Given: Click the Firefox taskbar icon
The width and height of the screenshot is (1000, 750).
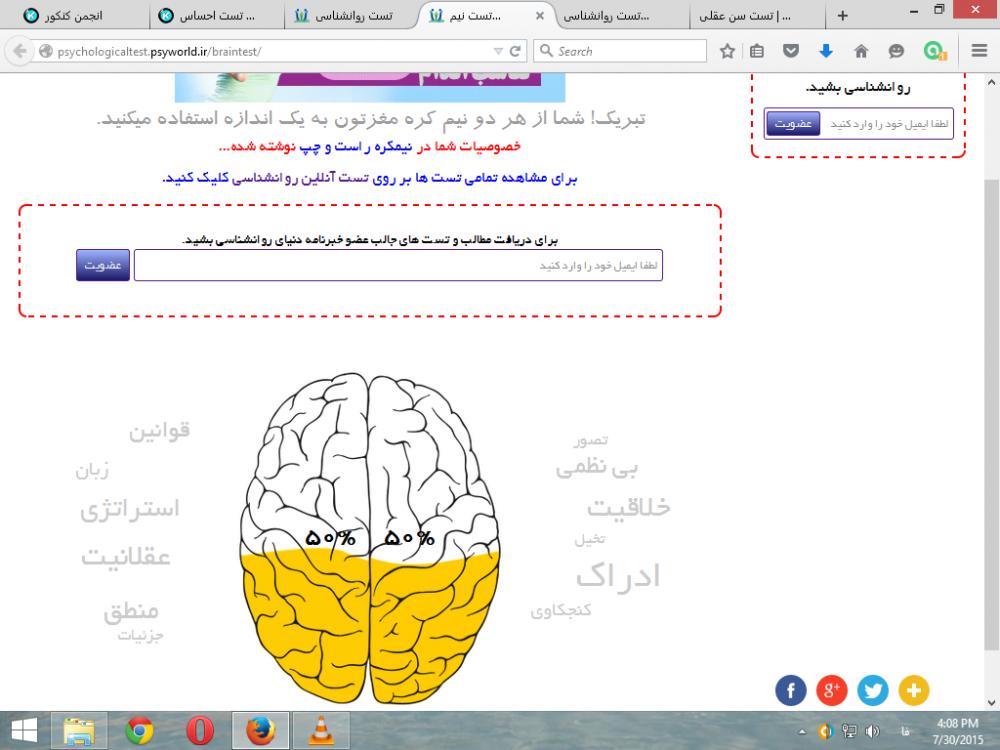Looking at the screenshot, I should [260, 730].
